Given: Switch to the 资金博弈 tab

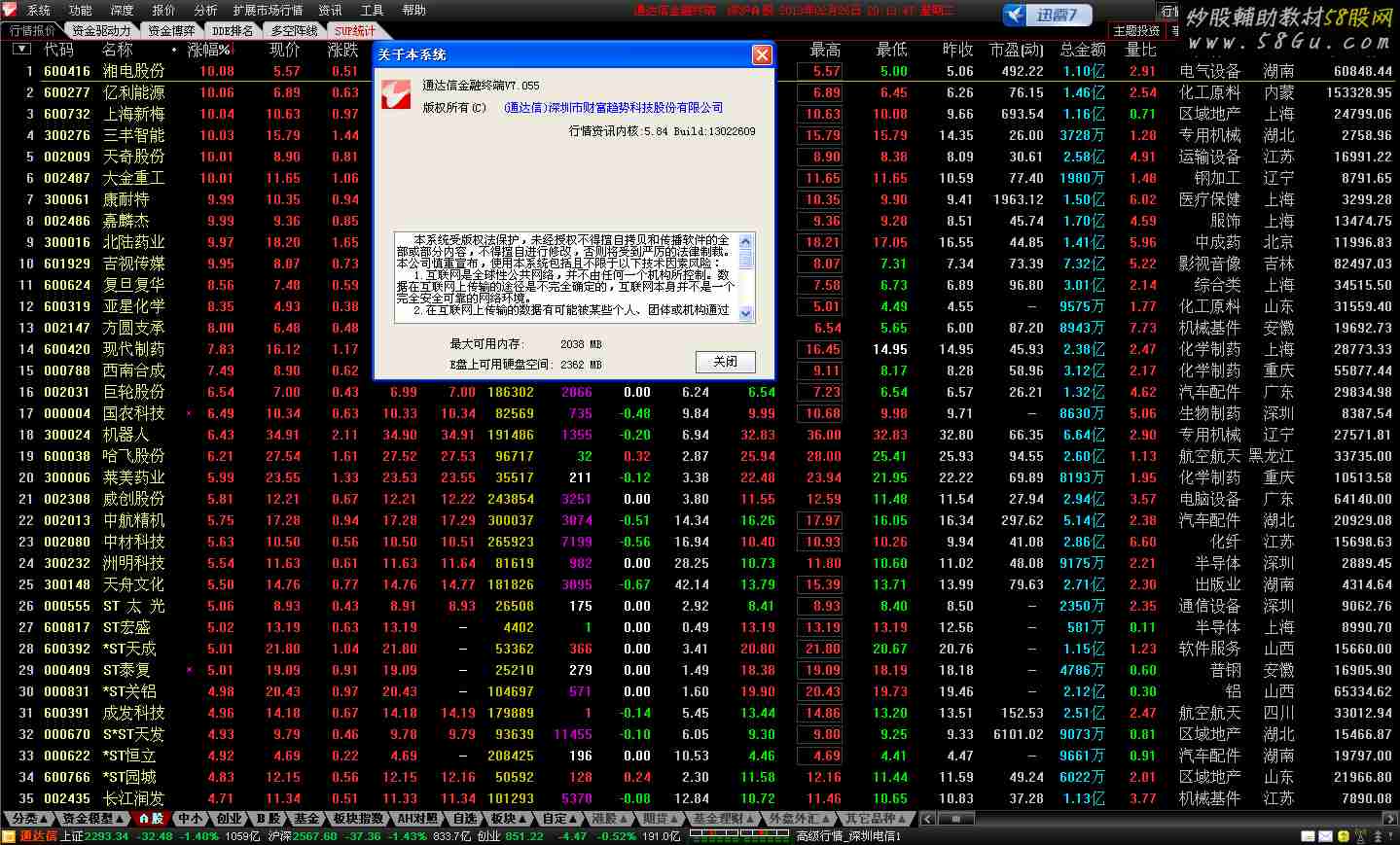Looking at the screenshot, I should click(x=171, y=30).
